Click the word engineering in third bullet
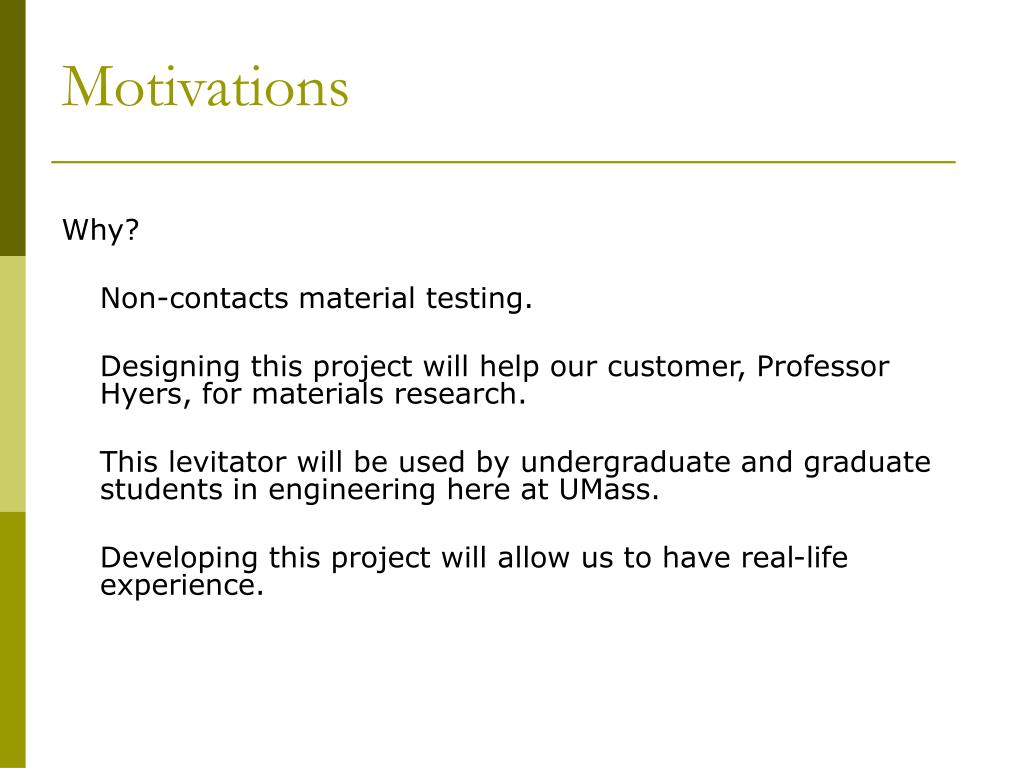Viewport: 1024px width, 768px height. (x=352, y=490)
